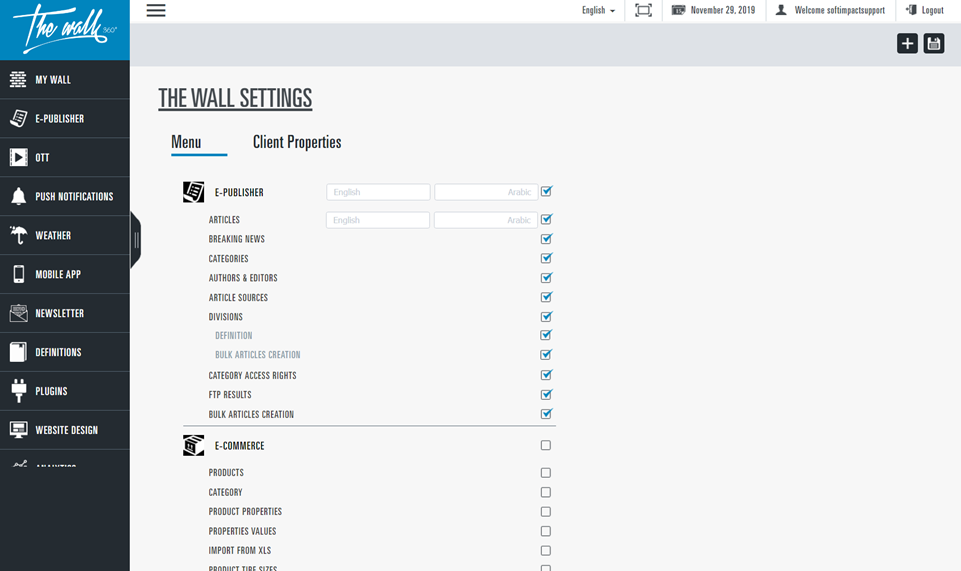Screen dimensions: 961x571
Task: Enable the Product Properties checkbox
Action: [x=545, y=512]
